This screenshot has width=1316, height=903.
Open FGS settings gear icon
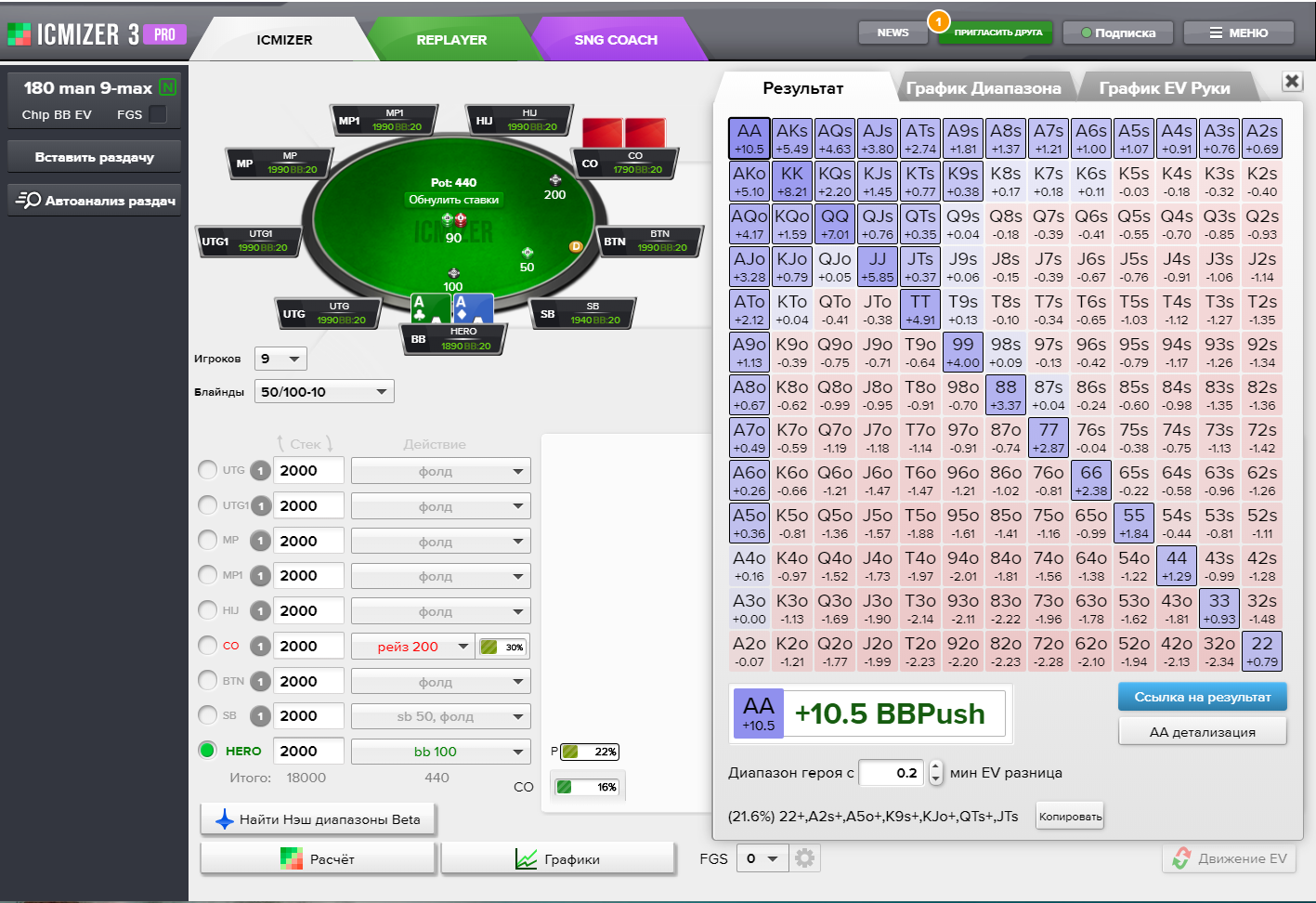tap(804, 858)
